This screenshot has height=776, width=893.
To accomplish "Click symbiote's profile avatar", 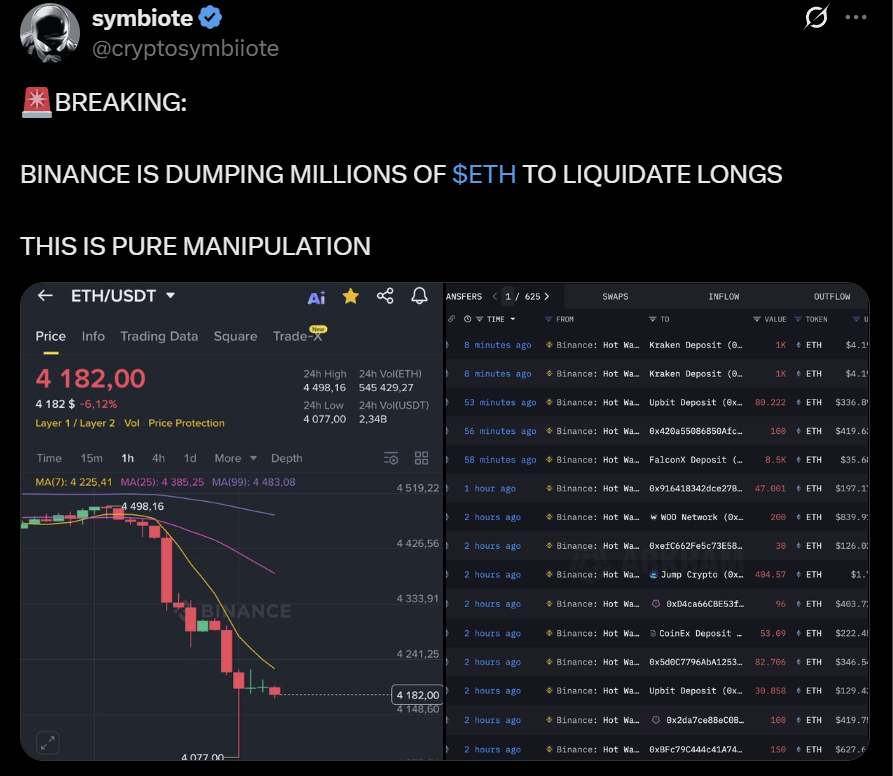I will pyautogui.click(x=49, y=33).
